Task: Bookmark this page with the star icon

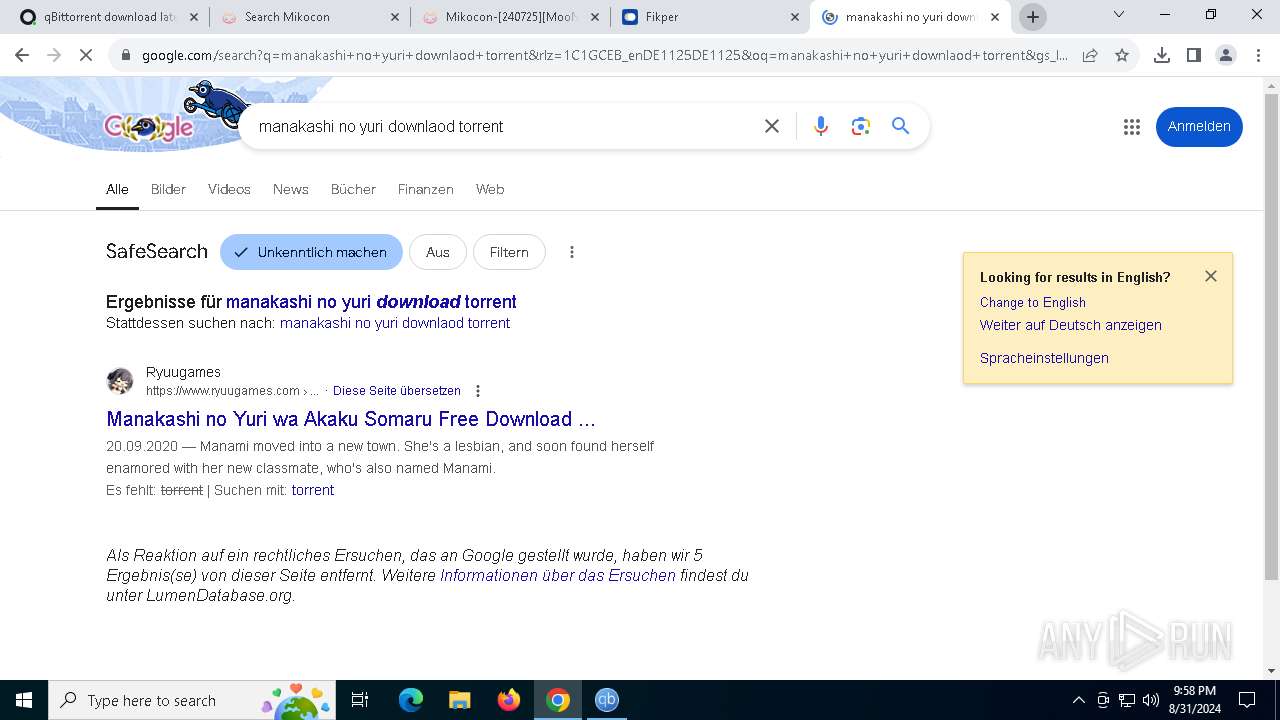Action: point(1122,55)
